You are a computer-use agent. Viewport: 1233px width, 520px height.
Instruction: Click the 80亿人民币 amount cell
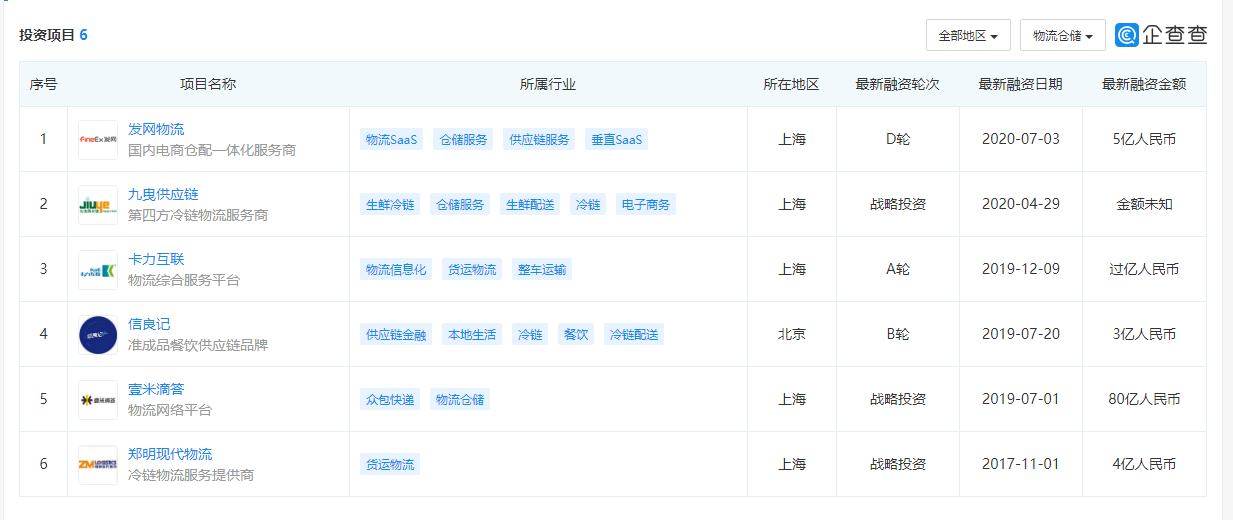click(x=1144, y=399)
